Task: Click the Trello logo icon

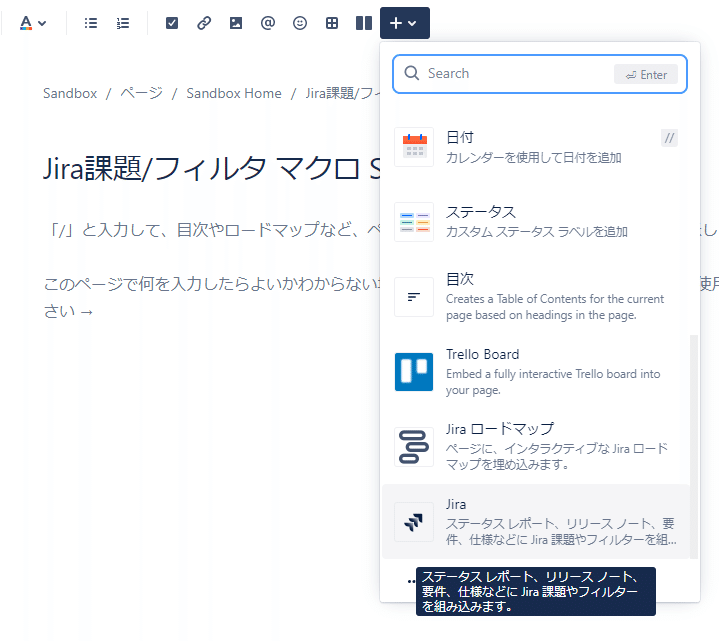Action: click(414, 372)
